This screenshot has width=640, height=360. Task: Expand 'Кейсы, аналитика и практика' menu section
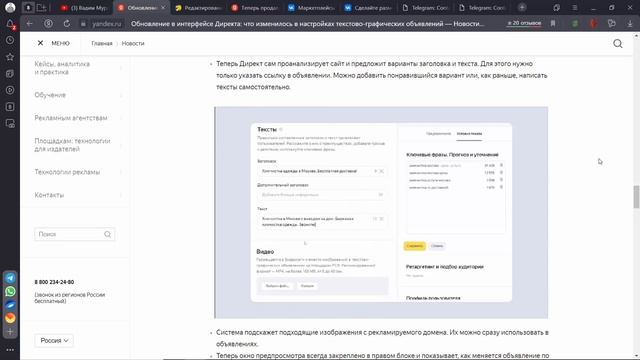[78, 68]
